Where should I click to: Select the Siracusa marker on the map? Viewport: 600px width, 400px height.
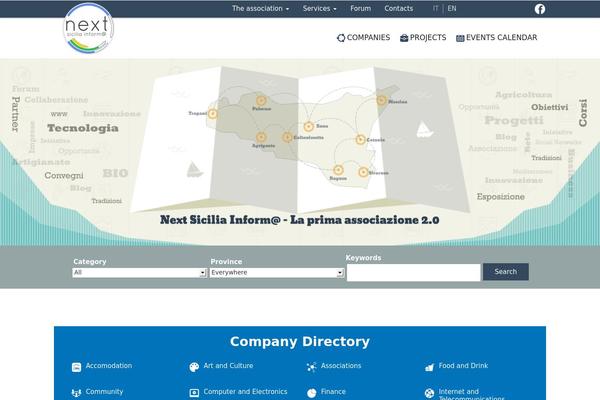363,172
